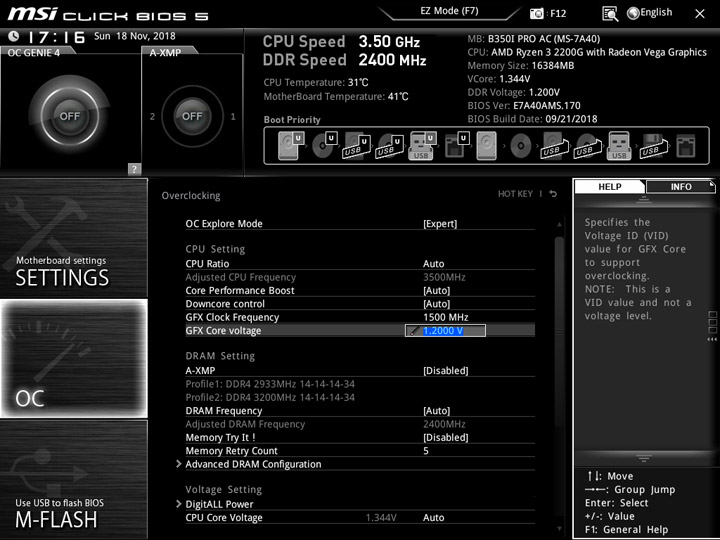720x540 pixels.
Task: Open the DRAM Frequency [Auto] dropdown
Action: coord(436,411)
